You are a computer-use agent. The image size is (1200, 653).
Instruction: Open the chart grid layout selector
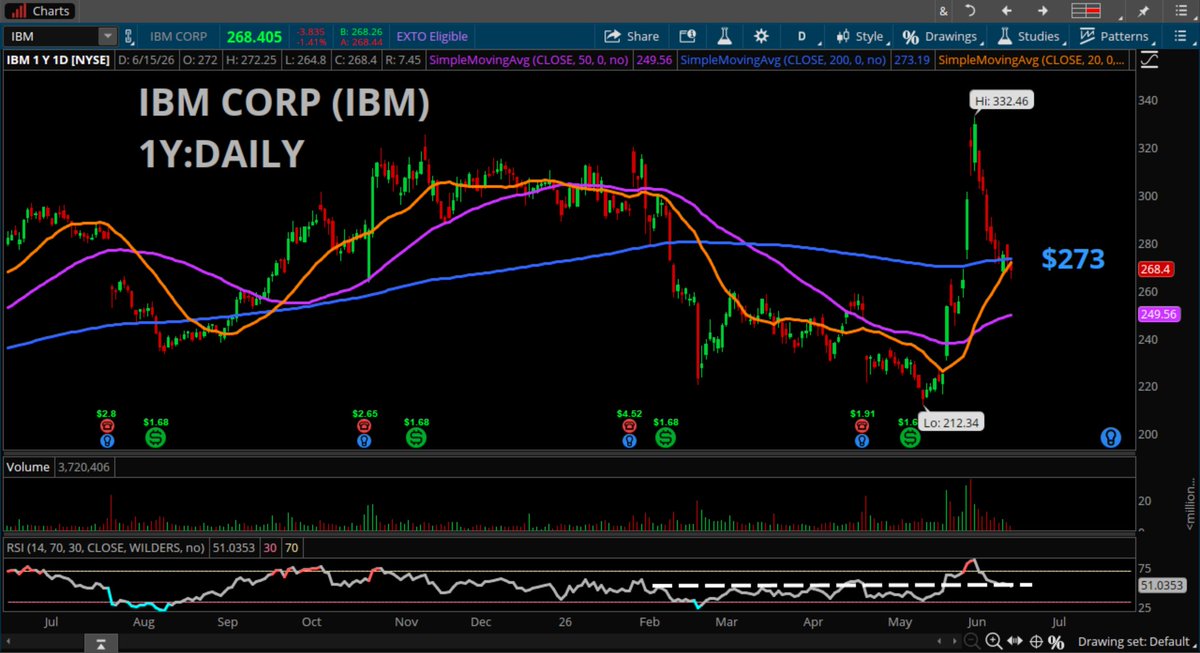pos(1086,11)
